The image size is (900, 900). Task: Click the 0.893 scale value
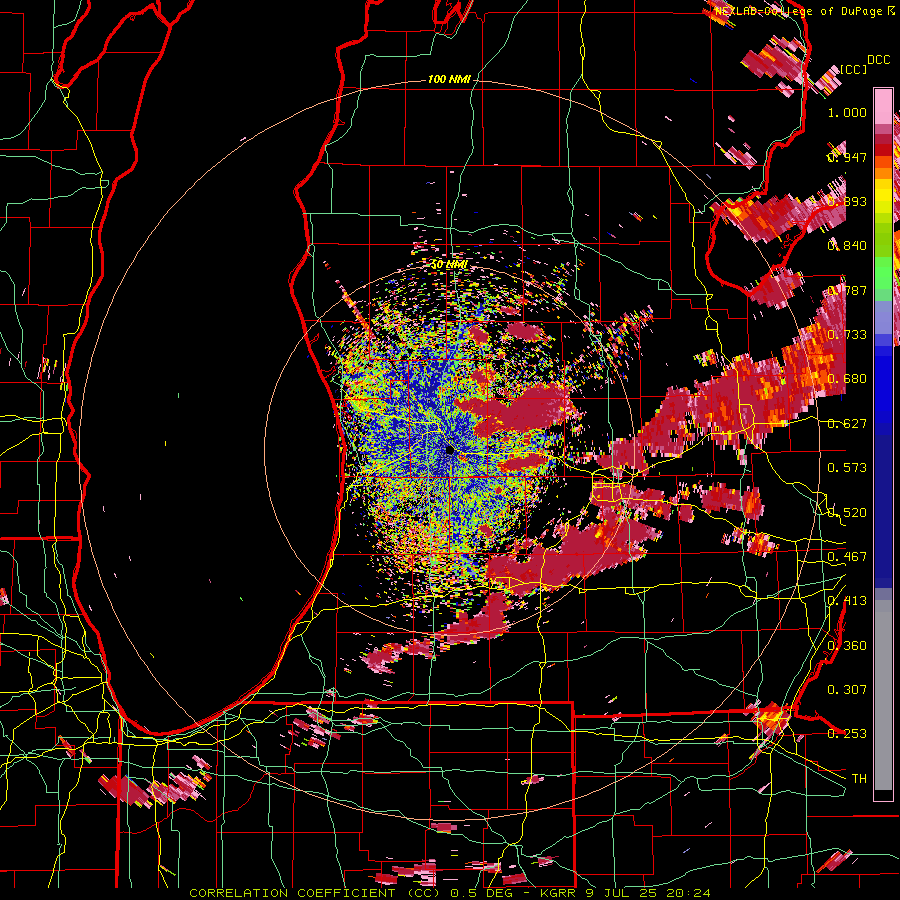(x=847, y=201)
